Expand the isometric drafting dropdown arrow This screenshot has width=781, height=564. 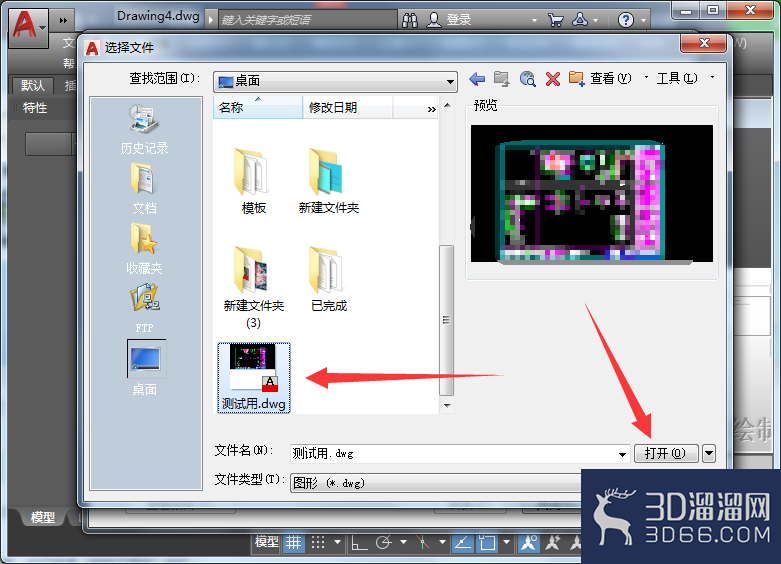pos(442,542)
